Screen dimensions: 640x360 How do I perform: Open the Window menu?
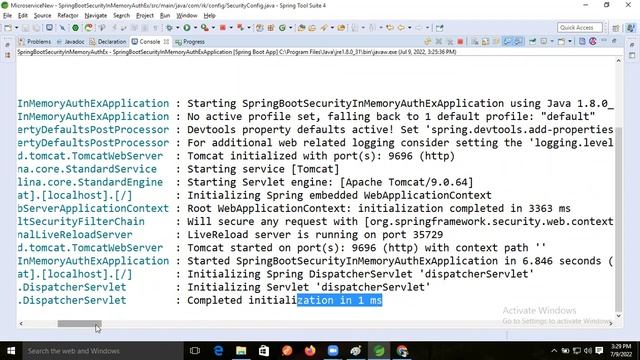tap(187, 16)
